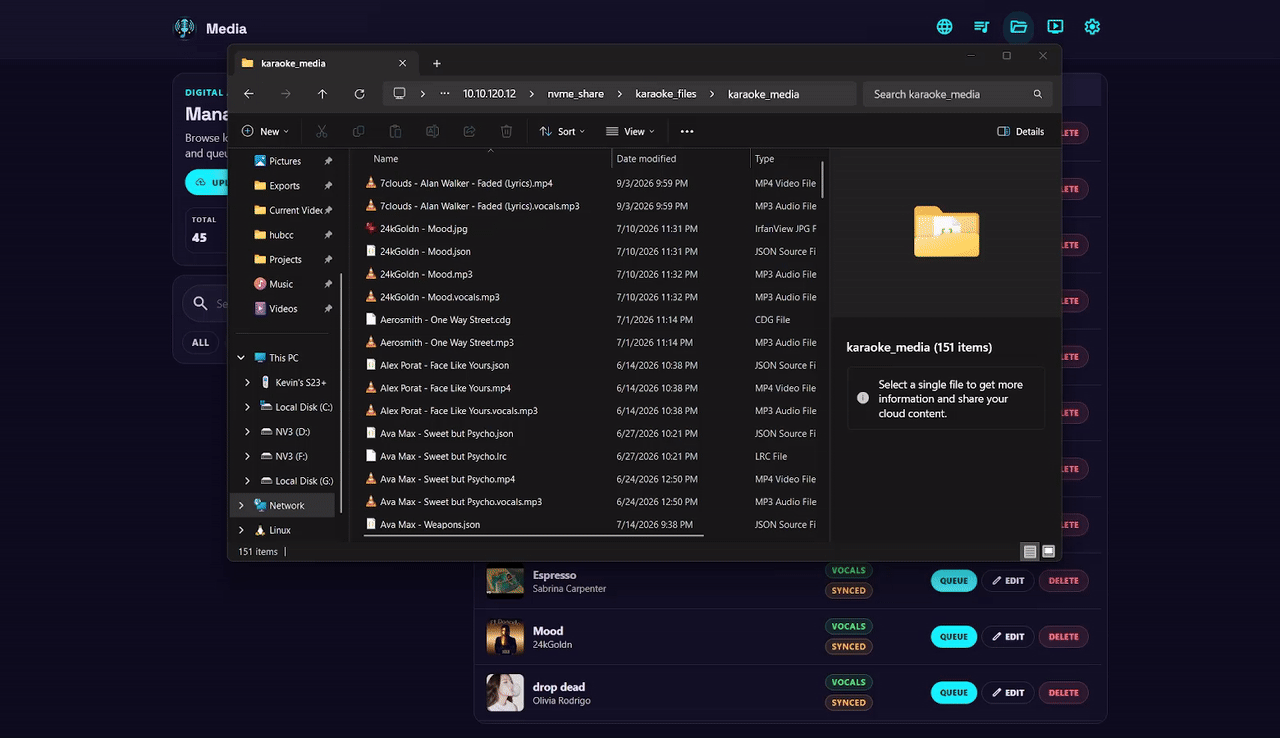Go back in File Explorer

click(x=249, y=94)
